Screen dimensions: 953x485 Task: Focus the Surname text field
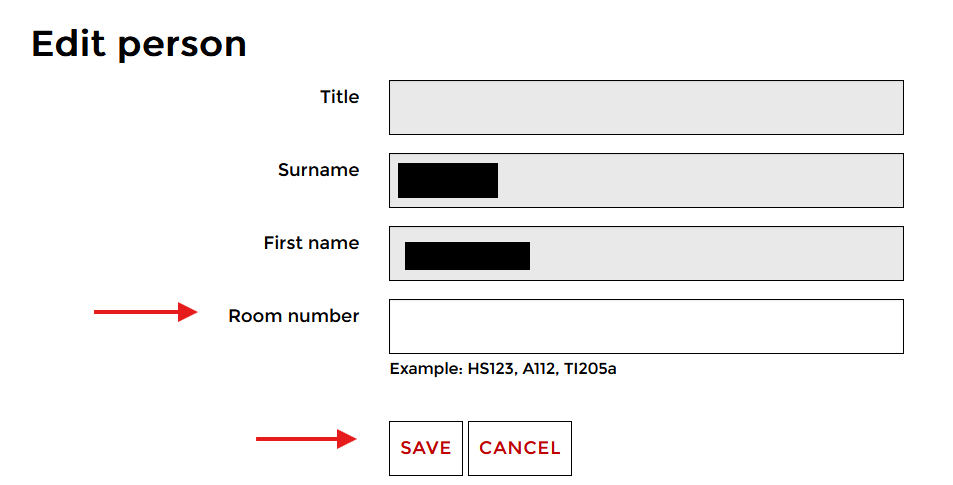coord(700,180)
